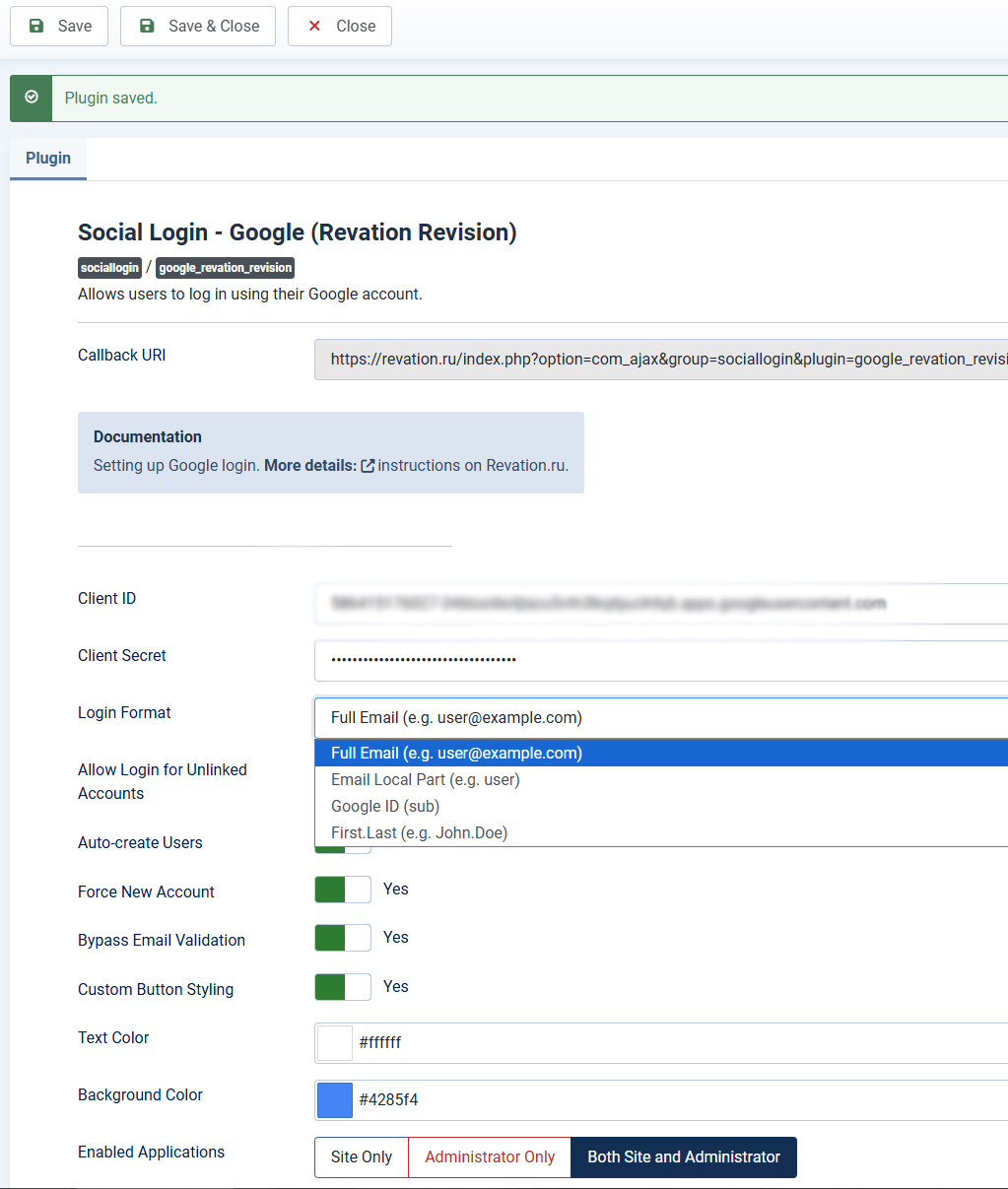Click the white Text Color swatch

pyautogui.click(x=335, y=1043)
